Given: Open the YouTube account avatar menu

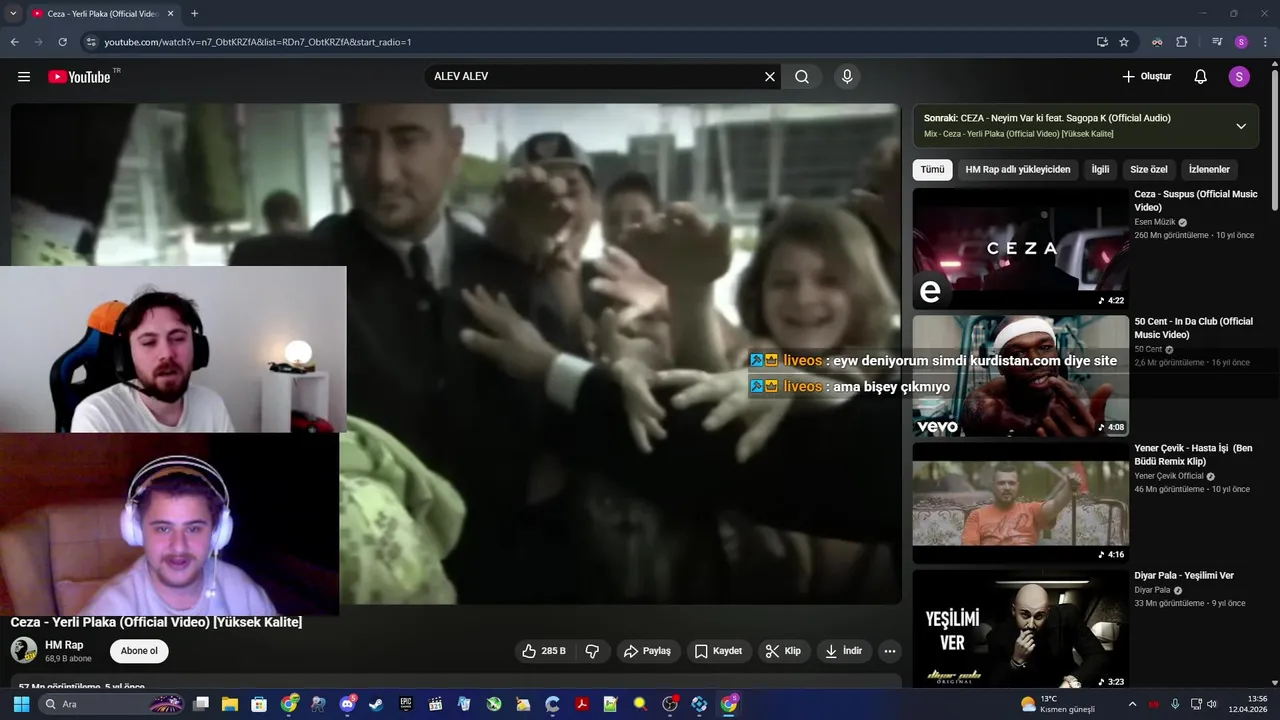Looking at the screenshot, I should click(x=1239, y=77).
